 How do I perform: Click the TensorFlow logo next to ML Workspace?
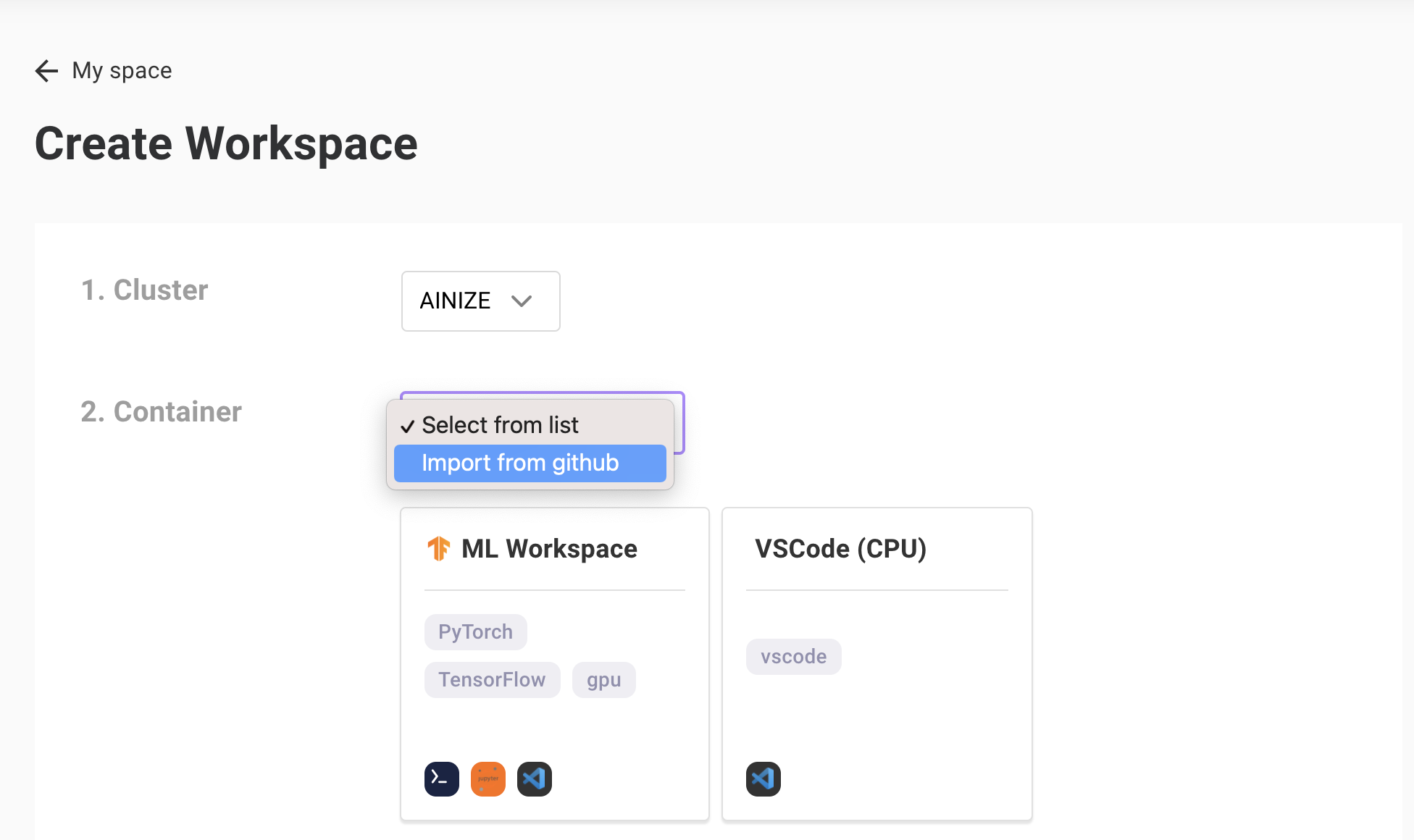(x=439, y=548)
